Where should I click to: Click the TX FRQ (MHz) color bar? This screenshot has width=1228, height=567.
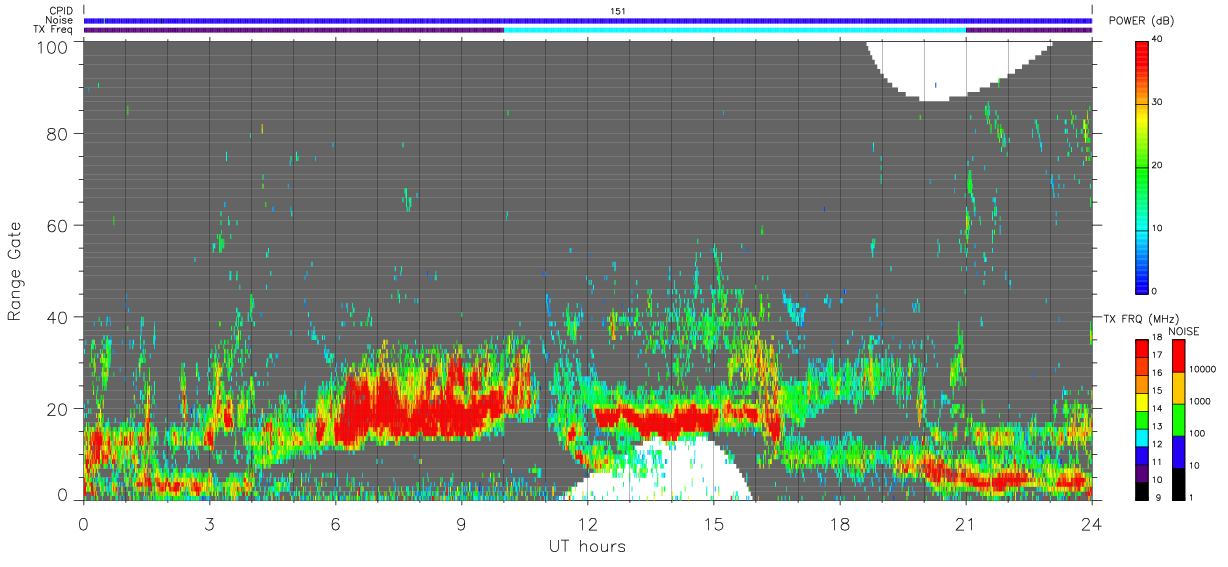(x=1142, y=419)
